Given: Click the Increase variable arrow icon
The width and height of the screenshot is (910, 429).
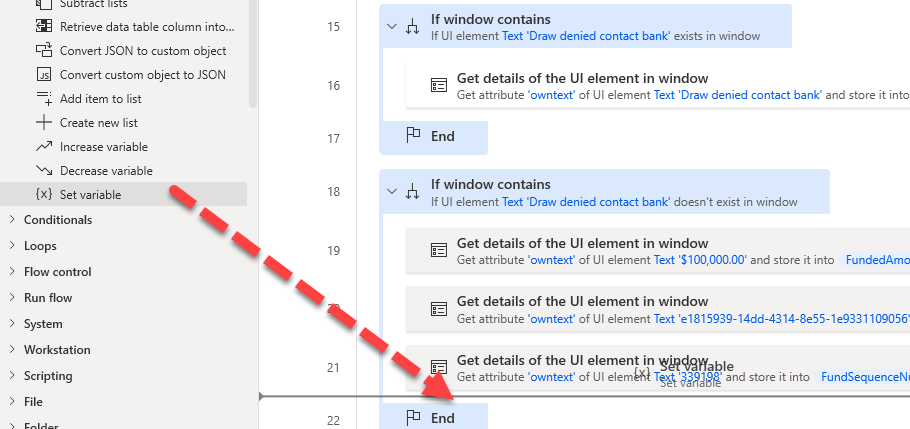Looking at the screenshot, I should point(44,147).
